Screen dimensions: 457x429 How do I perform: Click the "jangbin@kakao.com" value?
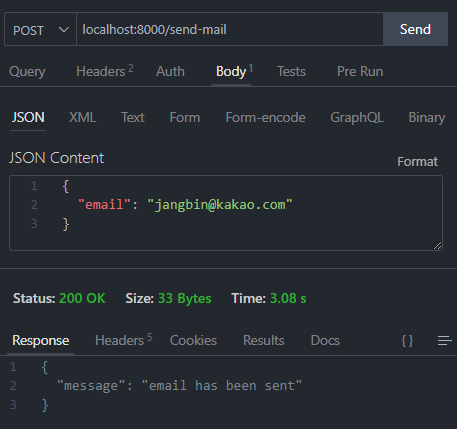pos(220,205)
